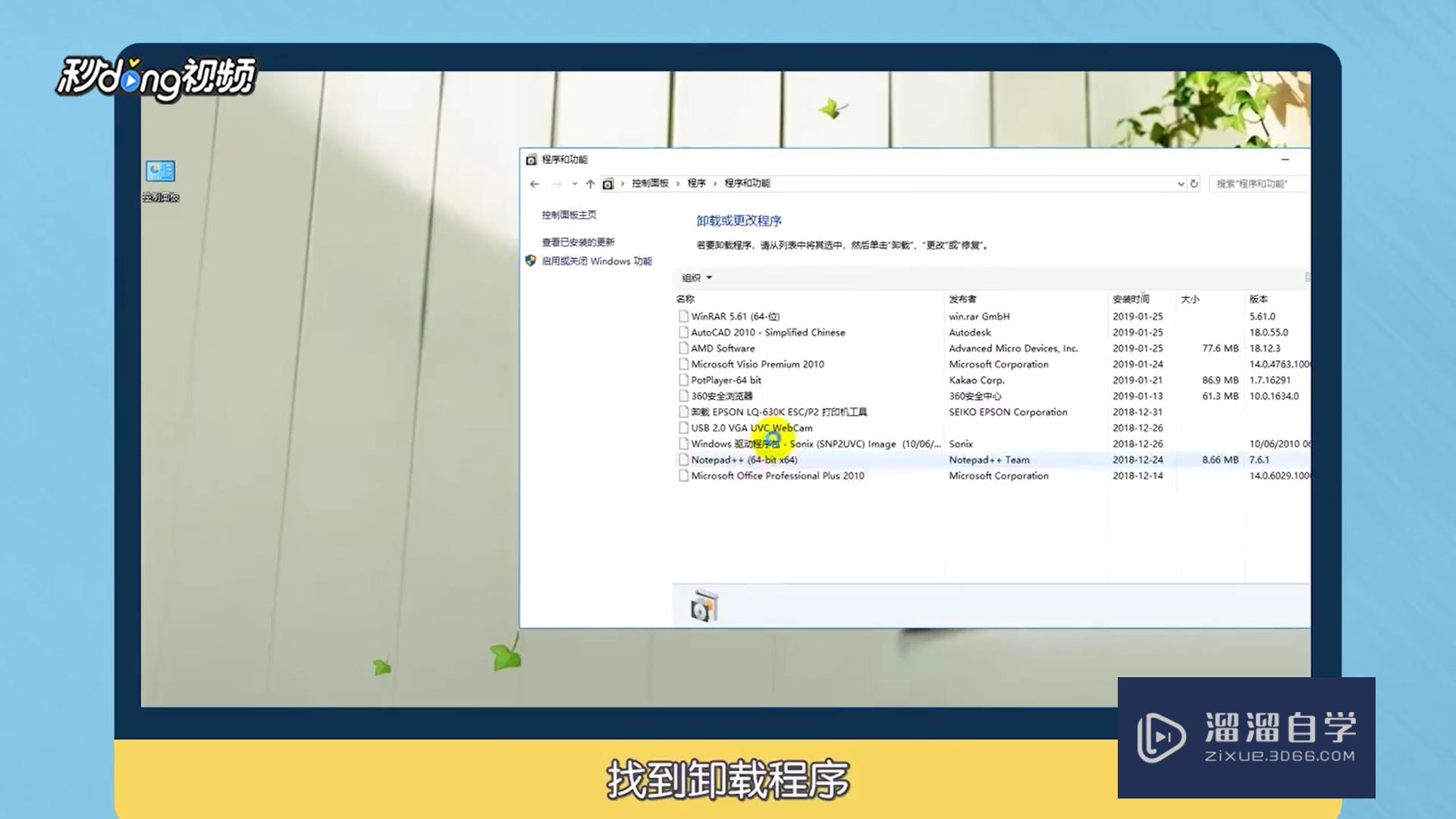
Task: Select USB 2.0 VGA UVC WebCam entry
Action: pyautogui.click(x=992, y=428)
